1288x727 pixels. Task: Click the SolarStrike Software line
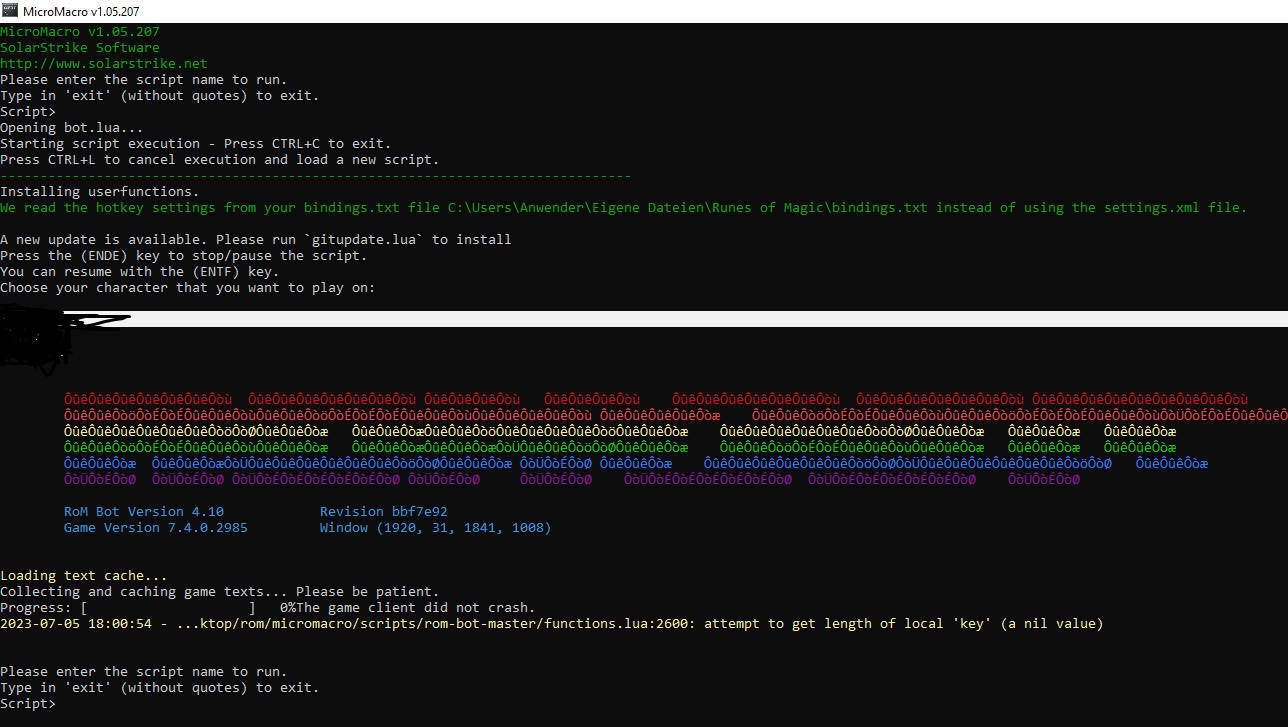80,48
